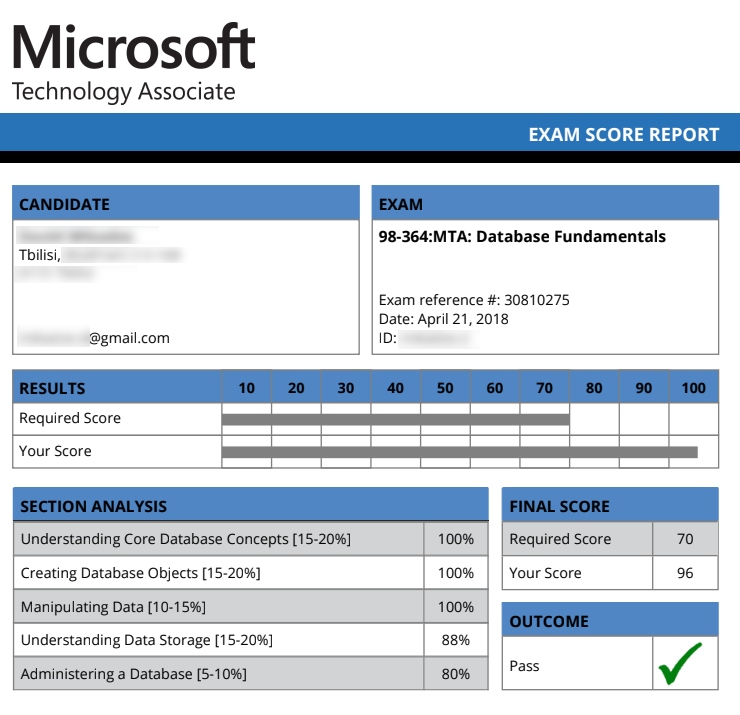Click the Required Score progress bar

click(x=395, y=420)
